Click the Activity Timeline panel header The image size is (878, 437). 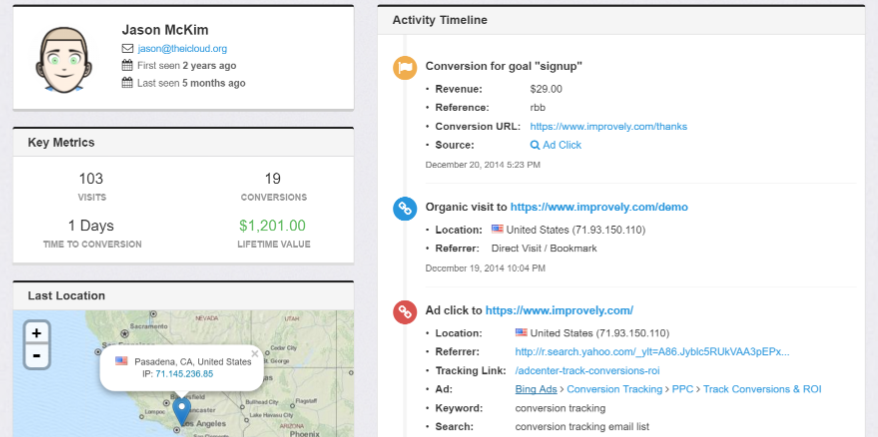coord(621,20)
